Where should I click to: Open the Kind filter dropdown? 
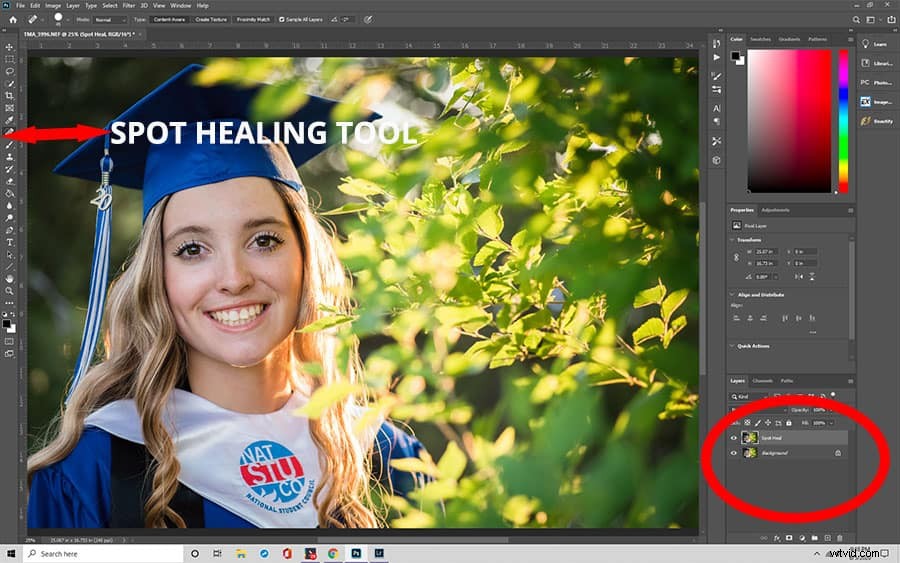750,397
